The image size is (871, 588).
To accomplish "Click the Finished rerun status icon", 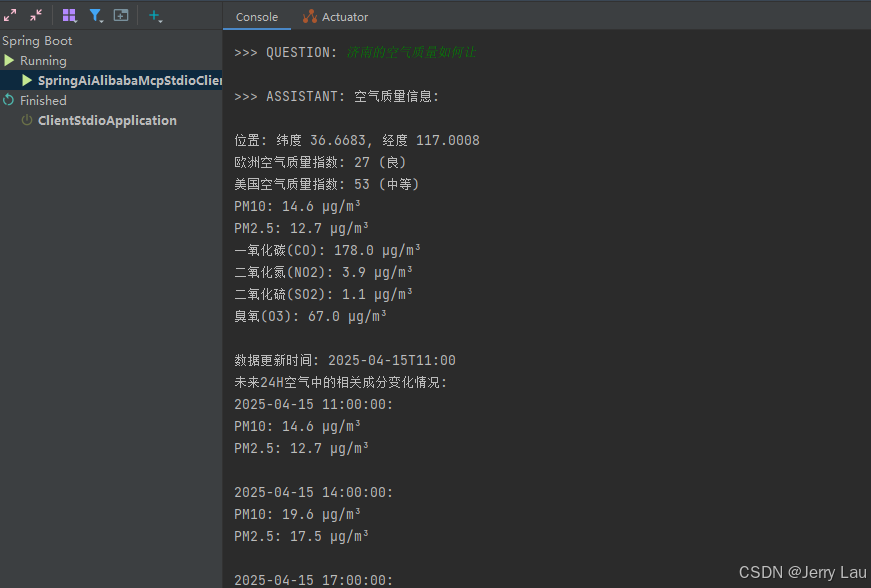I will pos(8,100).
